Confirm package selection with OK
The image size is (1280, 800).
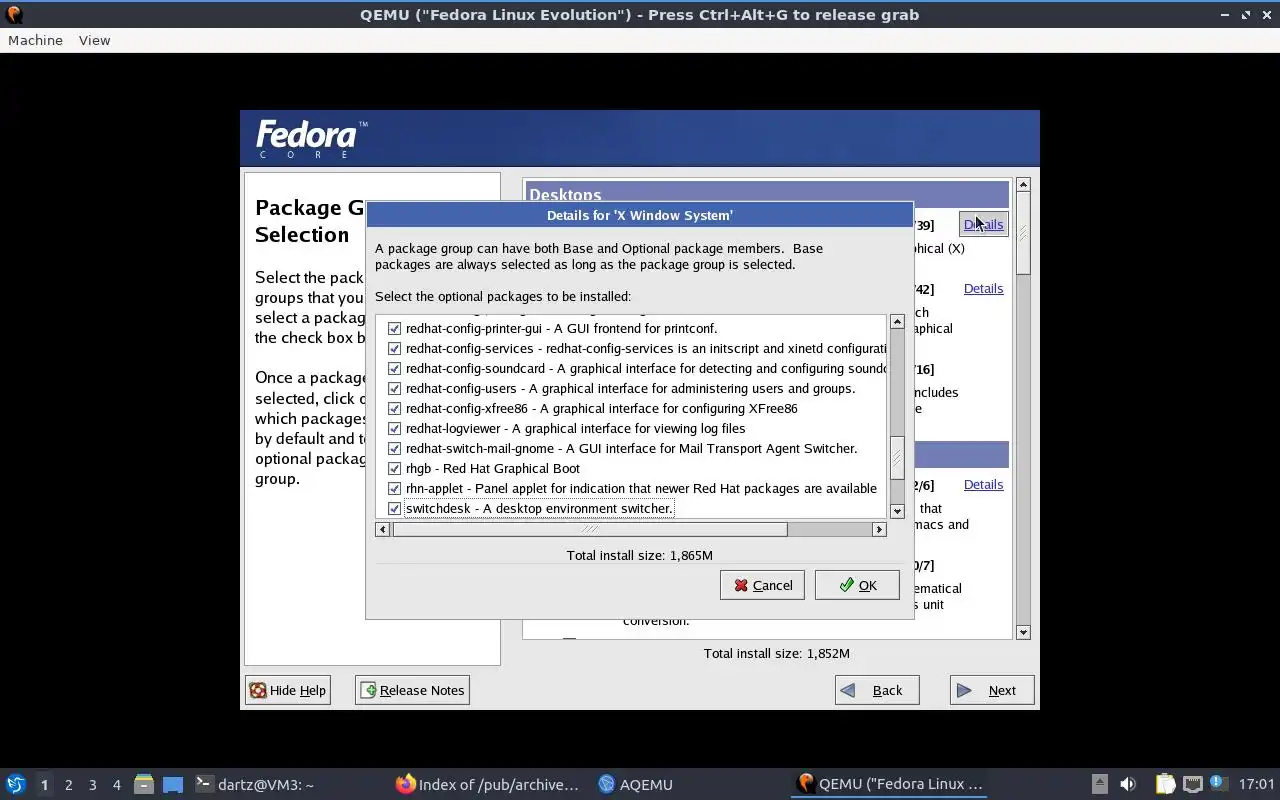857,585
